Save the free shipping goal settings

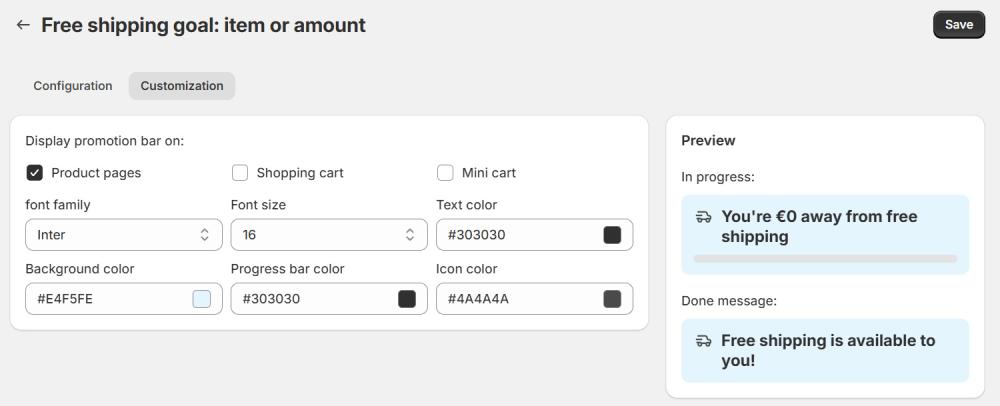(x=959, y=25)
